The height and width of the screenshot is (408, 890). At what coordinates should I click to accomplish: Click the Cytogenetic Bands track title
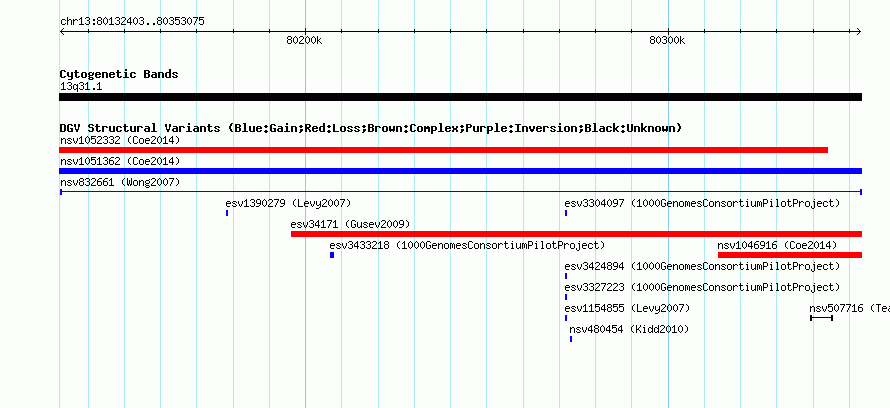coord(119,74)
